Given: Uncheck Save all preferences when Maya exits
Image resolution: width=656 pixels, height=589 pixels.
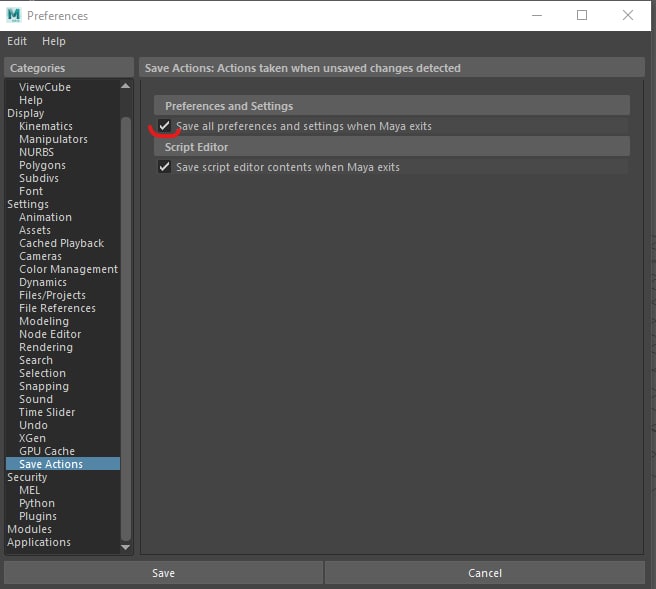Looking at the screenshot, I should 164,125.
